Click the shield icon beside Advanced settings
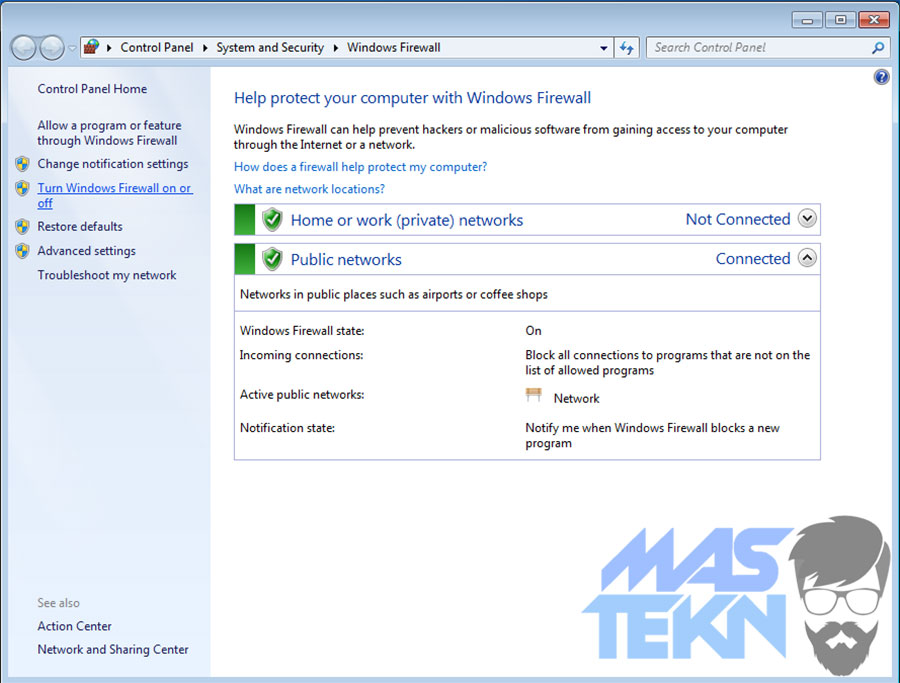Viewport: 900px width, 683px height. [22, 251]
